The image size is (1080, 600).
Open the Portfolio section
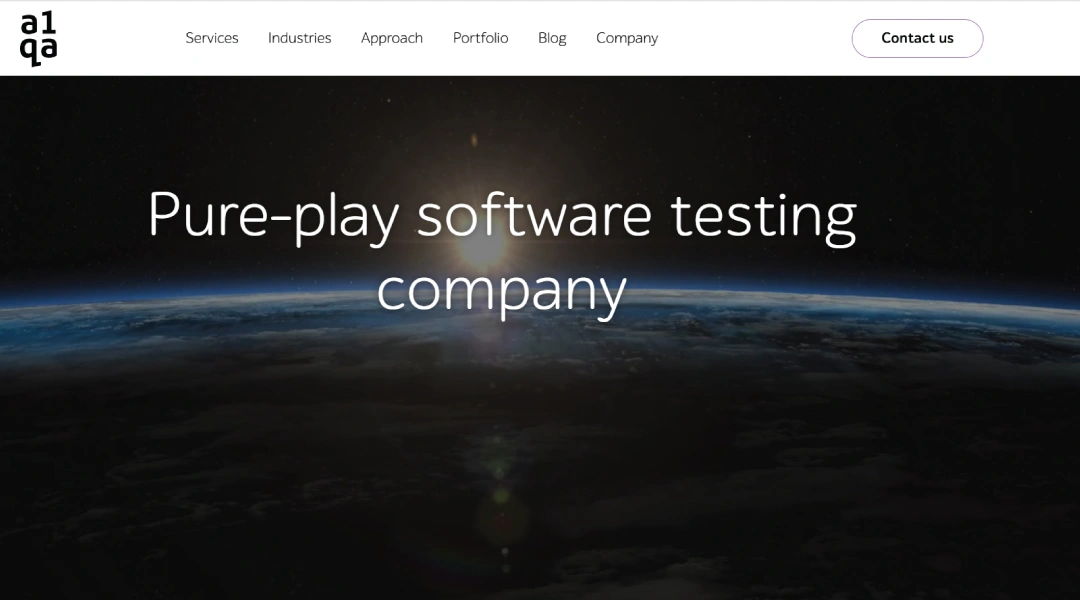[x=480, y=38]
